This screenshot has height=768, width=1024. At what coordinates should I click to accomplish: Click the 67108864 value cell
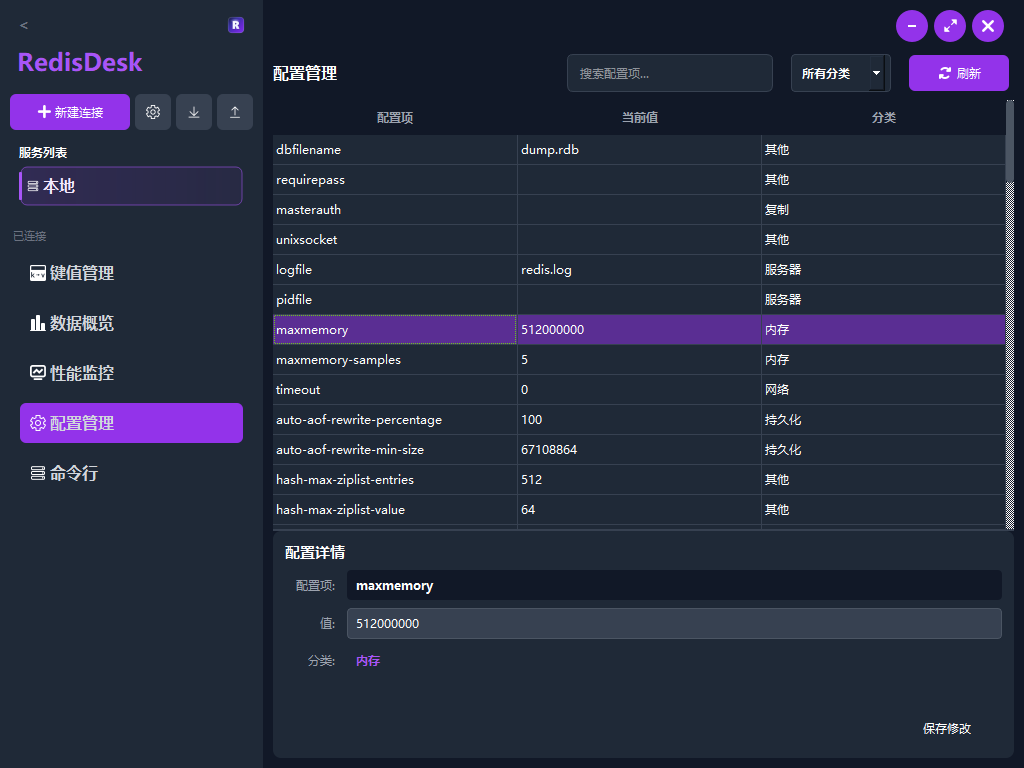point(639,450)
